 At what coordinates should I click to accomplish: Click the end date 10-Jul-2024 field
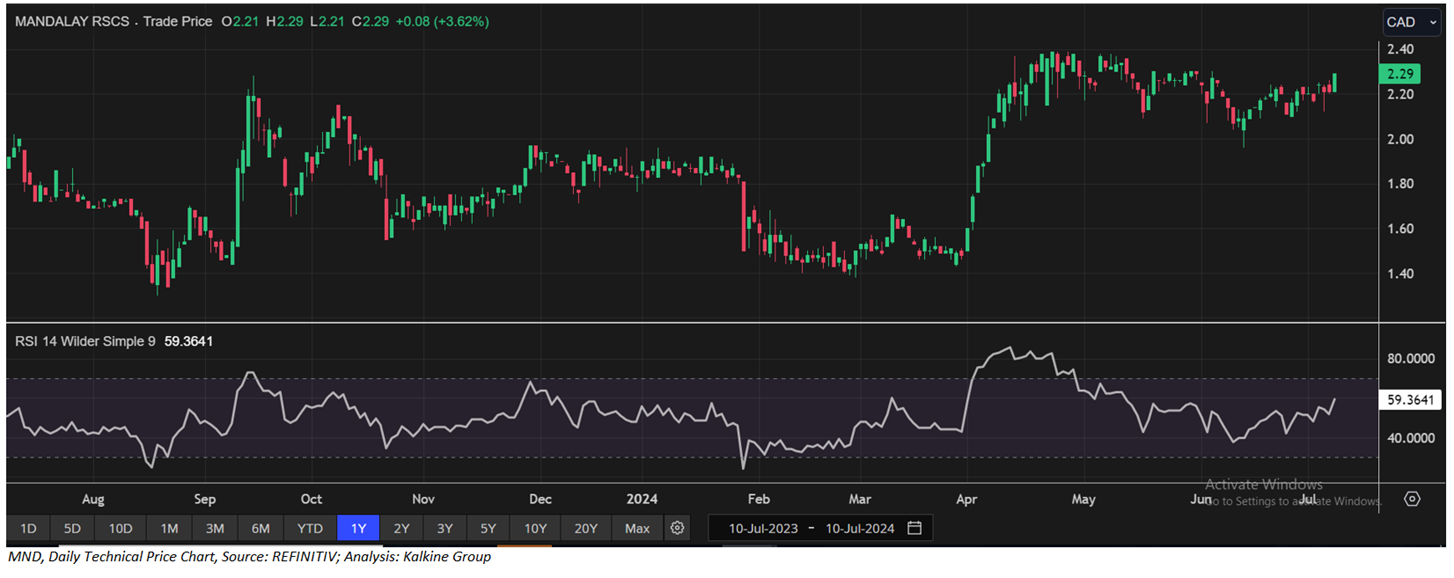point(859,528)
